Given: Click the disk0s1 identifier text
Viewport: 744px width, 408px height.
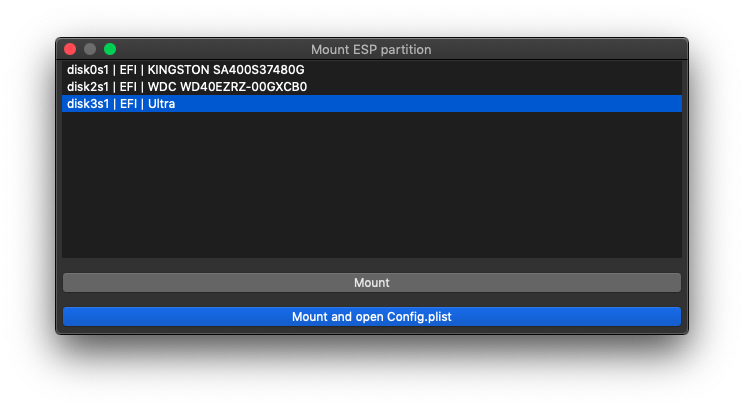Looking at the screenshot, I should [88, 70].
